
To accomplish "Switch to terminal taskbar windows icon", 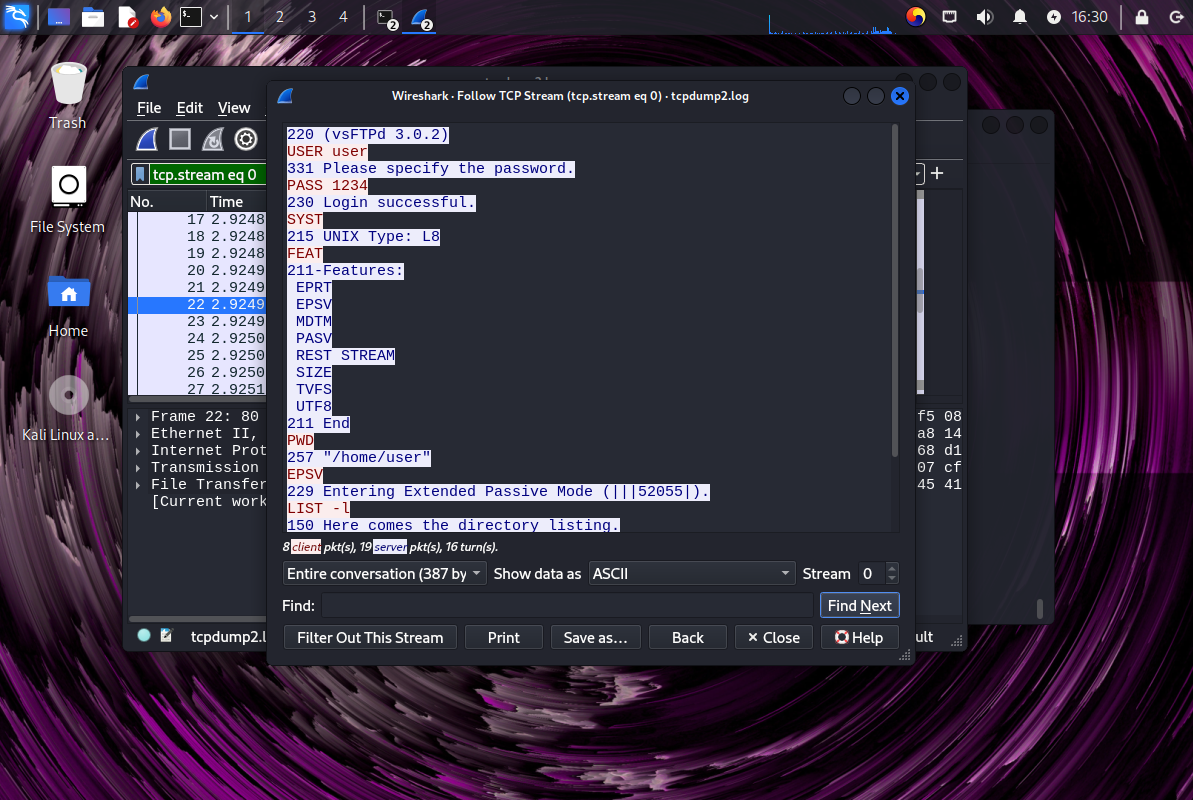I will [387, 18].
